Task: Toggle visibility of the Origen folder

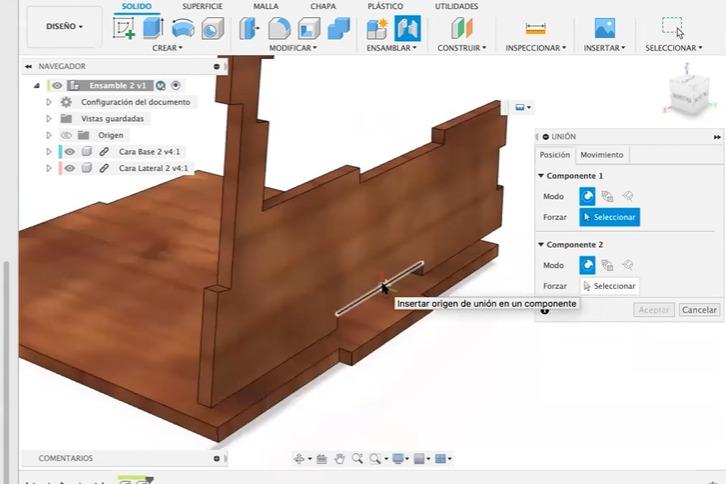Action: pyautogui.click(x=66, y=135)
